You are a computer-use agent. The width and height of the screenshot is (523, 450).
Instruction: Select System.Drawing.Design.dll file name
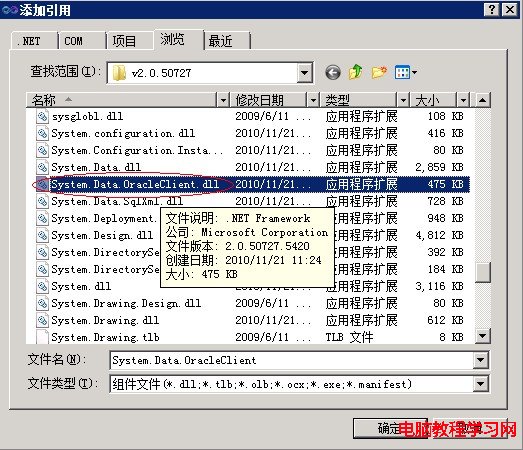click(x=126, y=303)
